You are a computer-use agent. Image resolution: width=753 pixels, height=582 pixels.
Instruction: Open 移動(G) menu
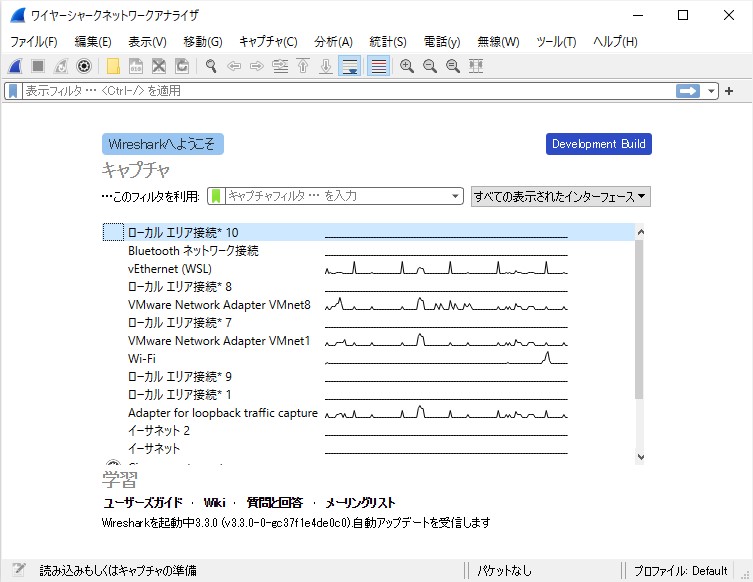pos(203,42)
